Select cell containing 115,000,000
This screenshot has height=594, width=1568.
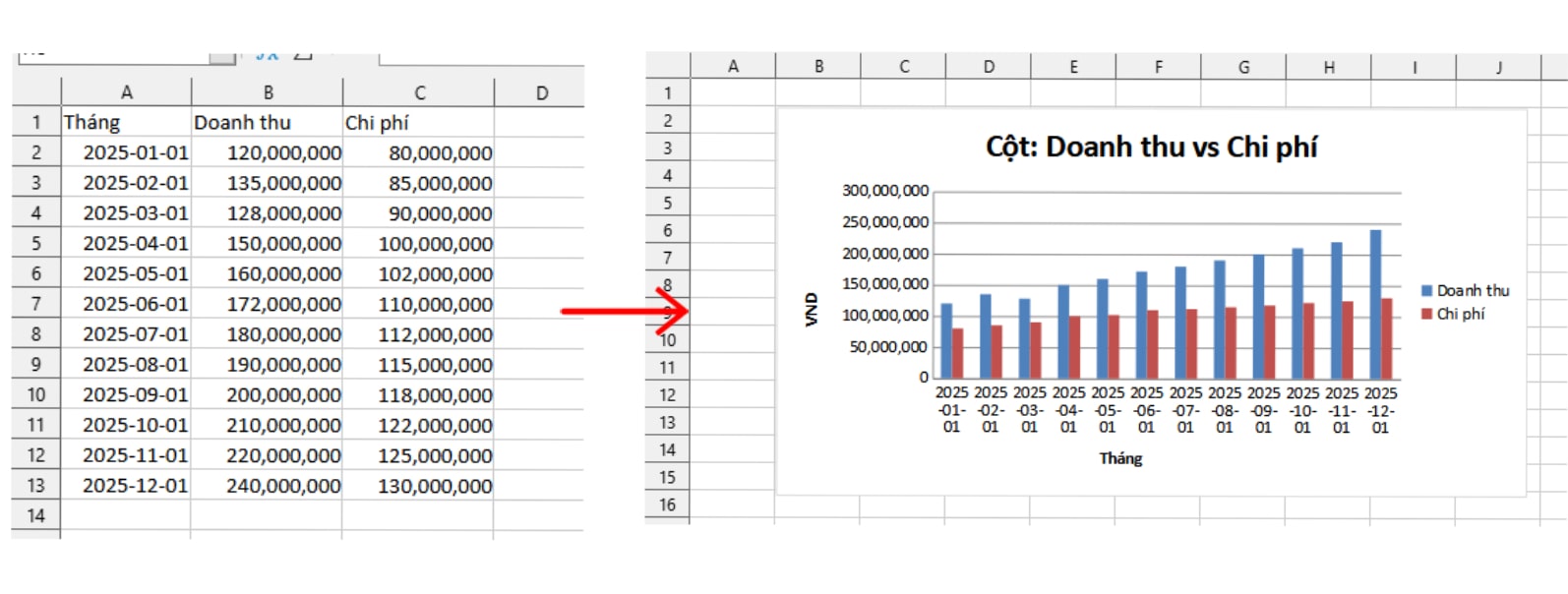click(418, 365)
